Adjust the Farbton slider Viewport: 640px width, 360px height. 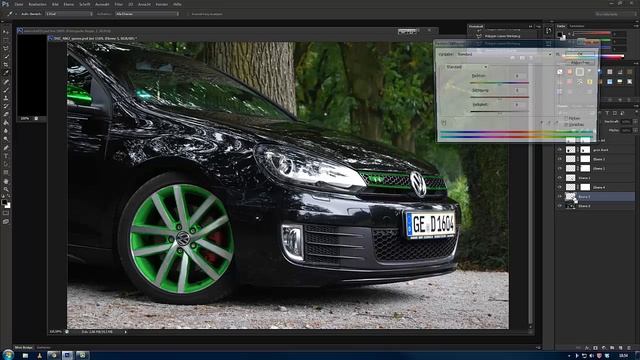(499, 83)
